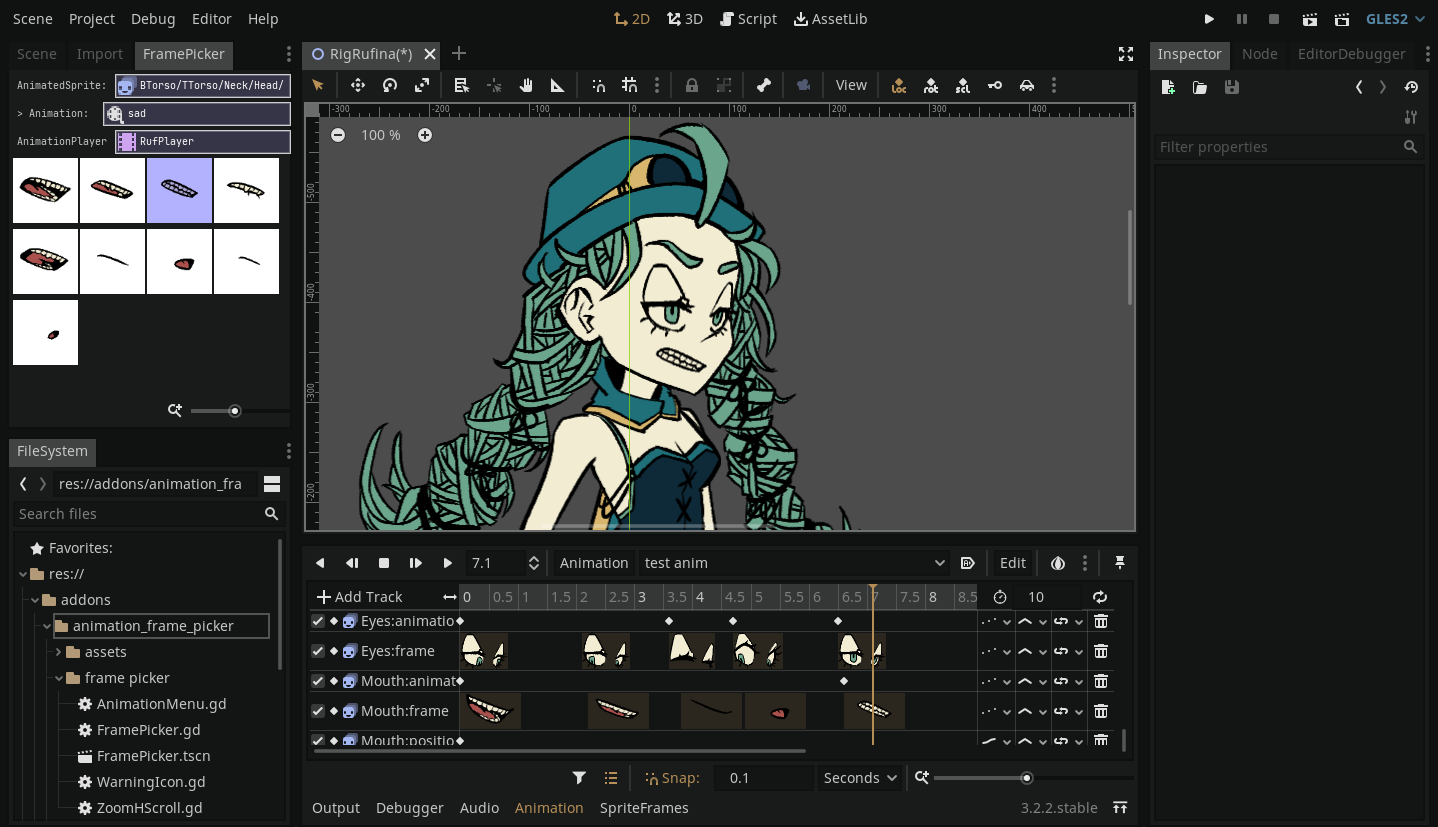This screenshot has width=1438, height=827.
Task: Adjust the FramePicker zoom slider
Action: (235, 410)
